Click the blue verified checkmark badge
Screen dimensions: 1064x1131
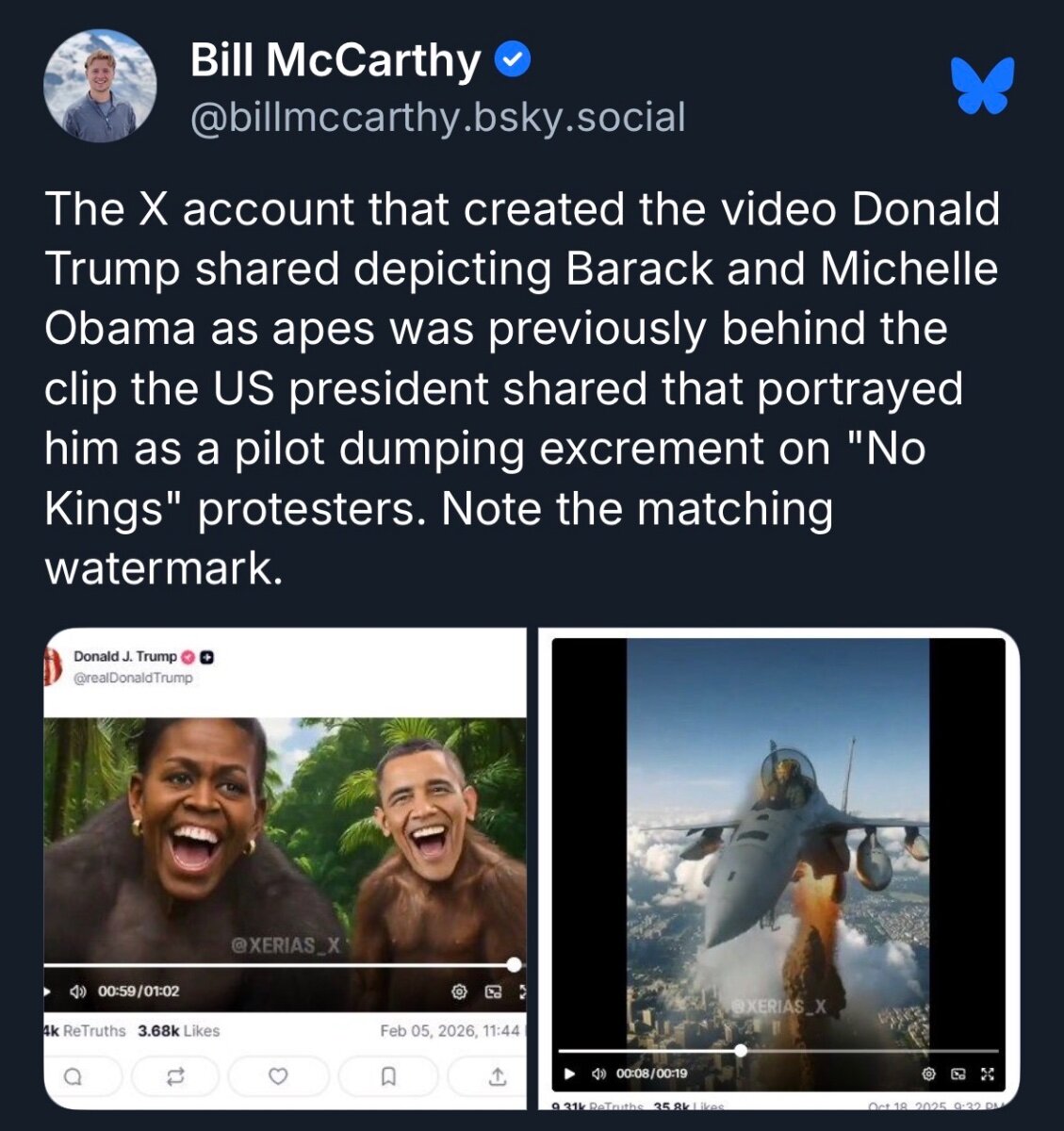pyautogui.click(x=513, y=60)
